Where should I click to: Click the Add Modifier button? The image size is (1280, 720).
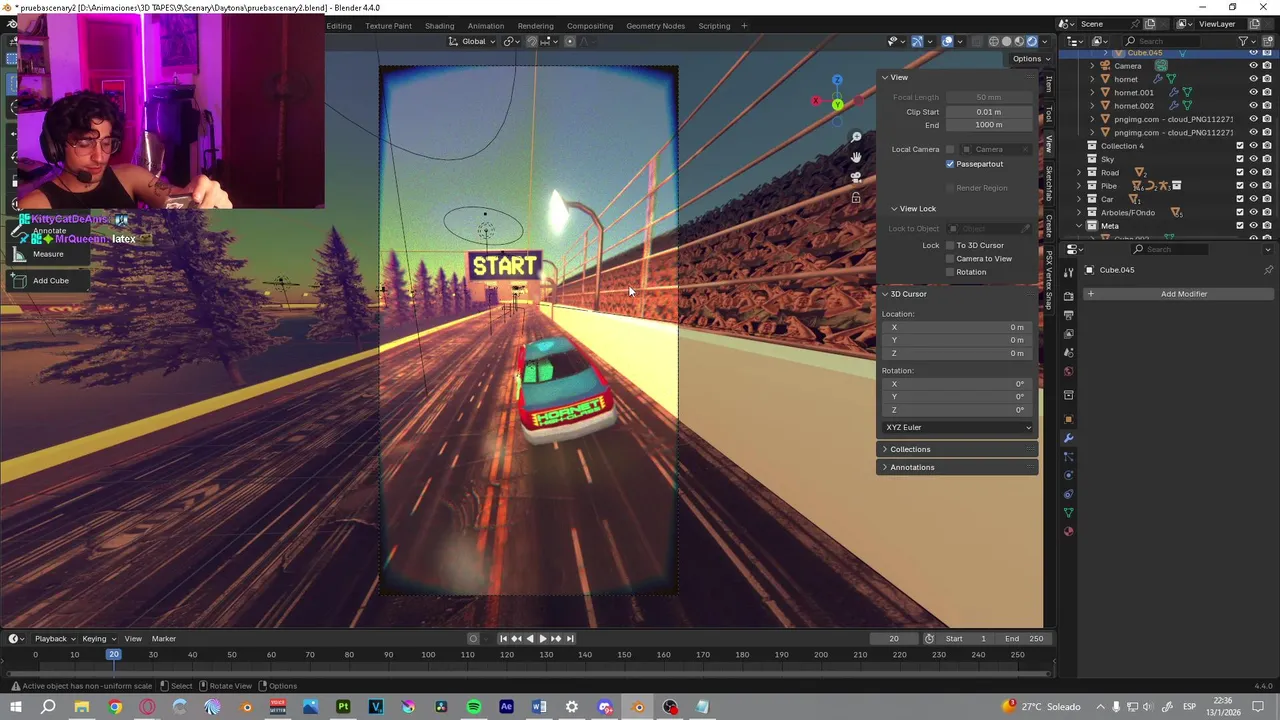tap(1184, 294)
